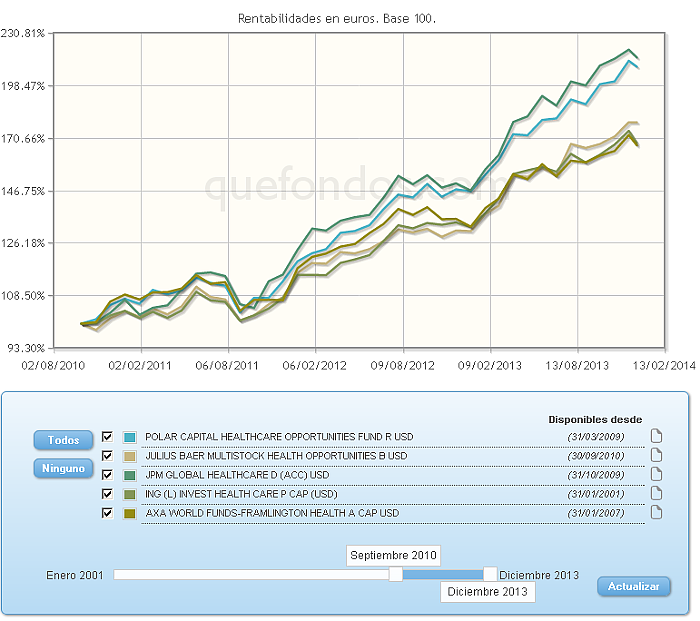
Task: Click JPM GLOBAL HEALTHCARE D (ACC) USD
Action: (238, 475)
